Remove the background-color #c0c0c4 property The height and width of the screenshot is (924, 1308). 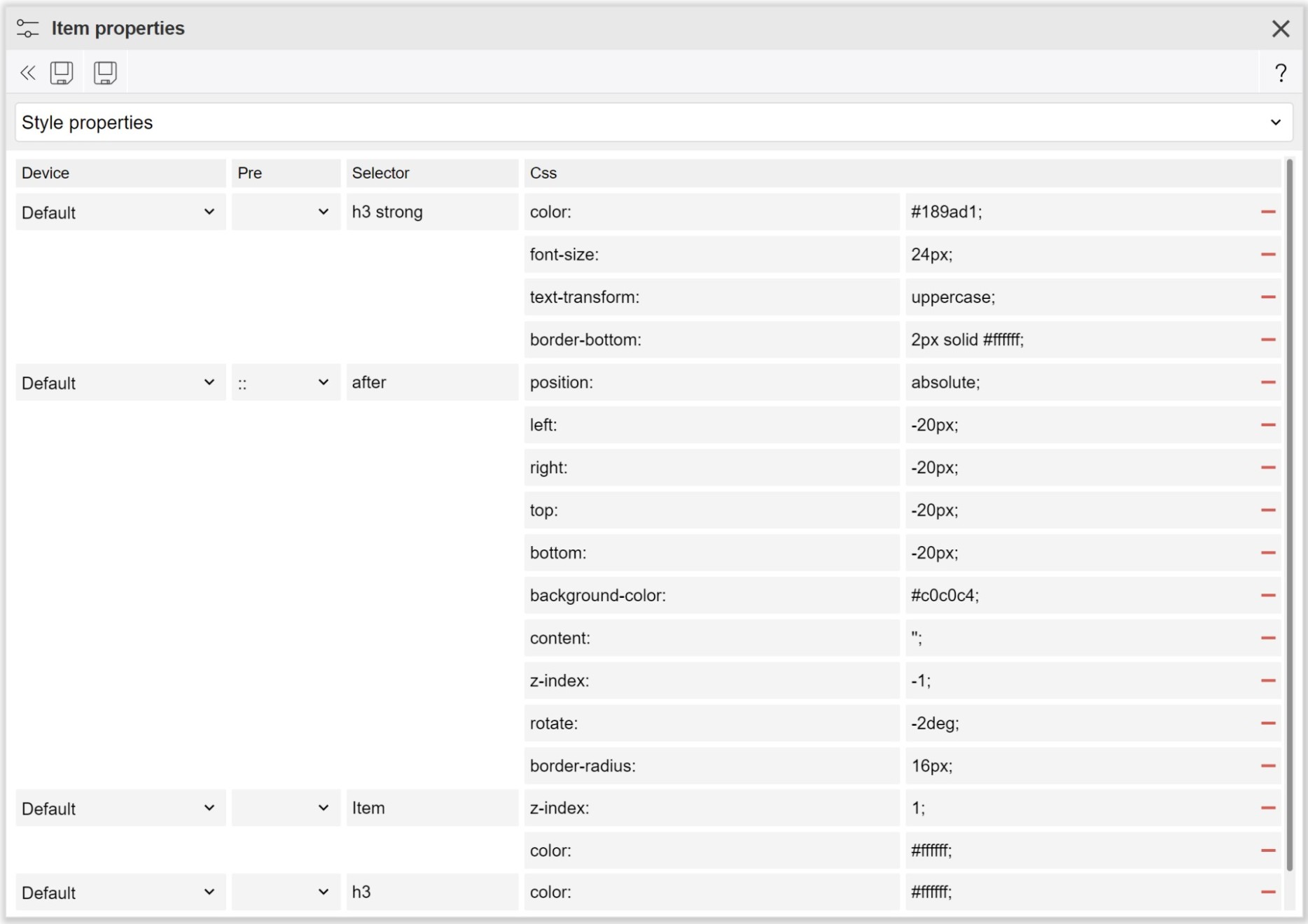1267,596
